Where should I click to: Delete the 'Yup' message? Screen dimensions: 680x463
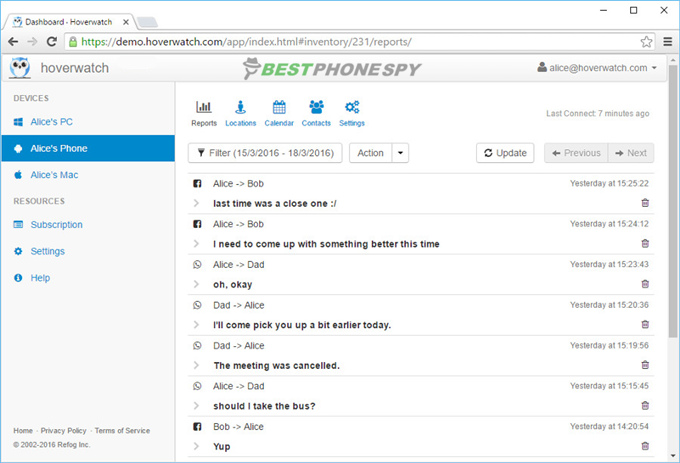[645, 446]
